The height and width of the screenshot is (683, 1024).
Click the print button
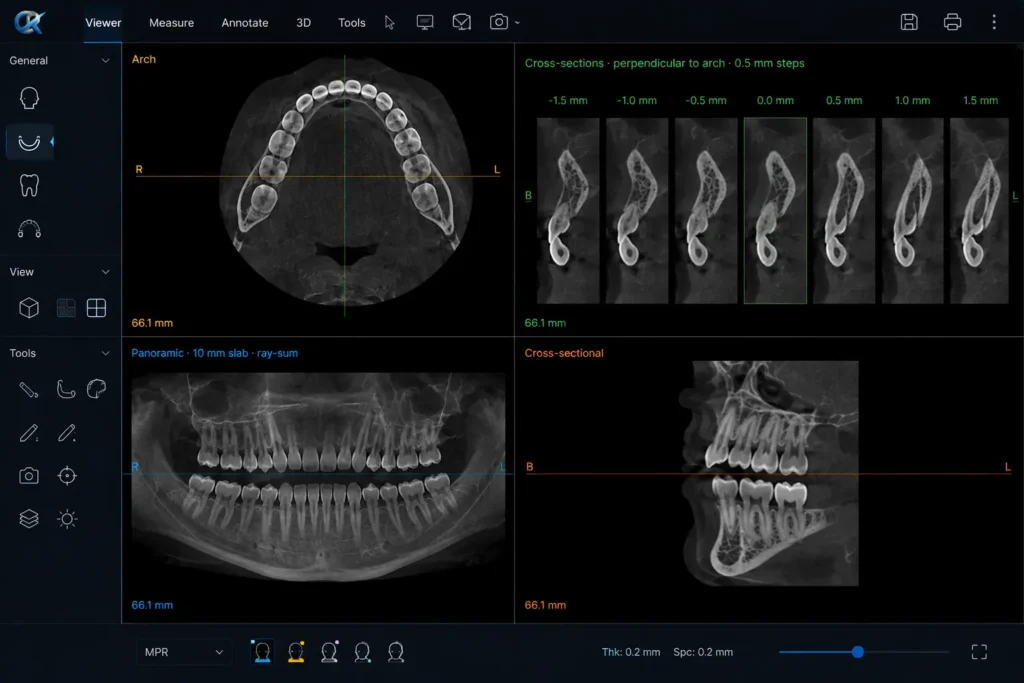click(952, 22)
